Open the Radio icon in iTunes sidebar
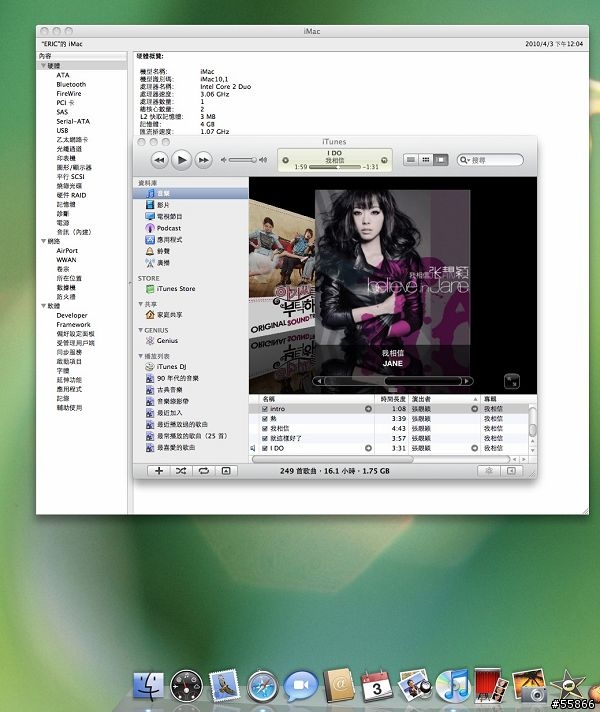Viewport: 600px width, 712px height. 150,262
